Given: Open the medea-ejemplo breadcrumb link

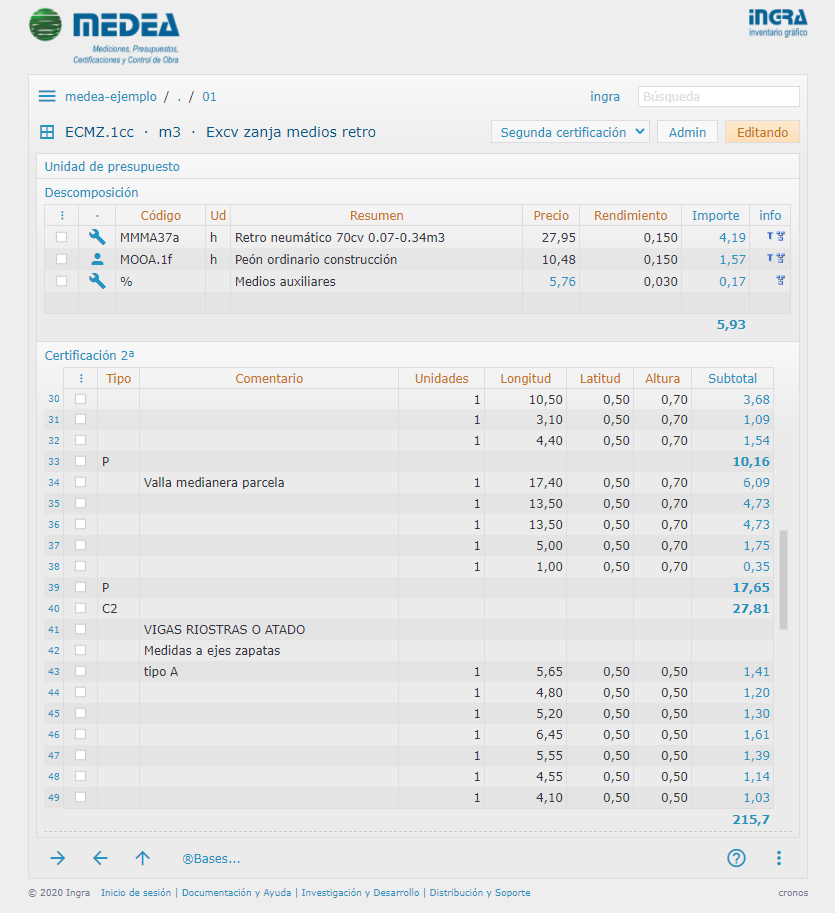Looking at the screenshot, I should pos(111,97).
